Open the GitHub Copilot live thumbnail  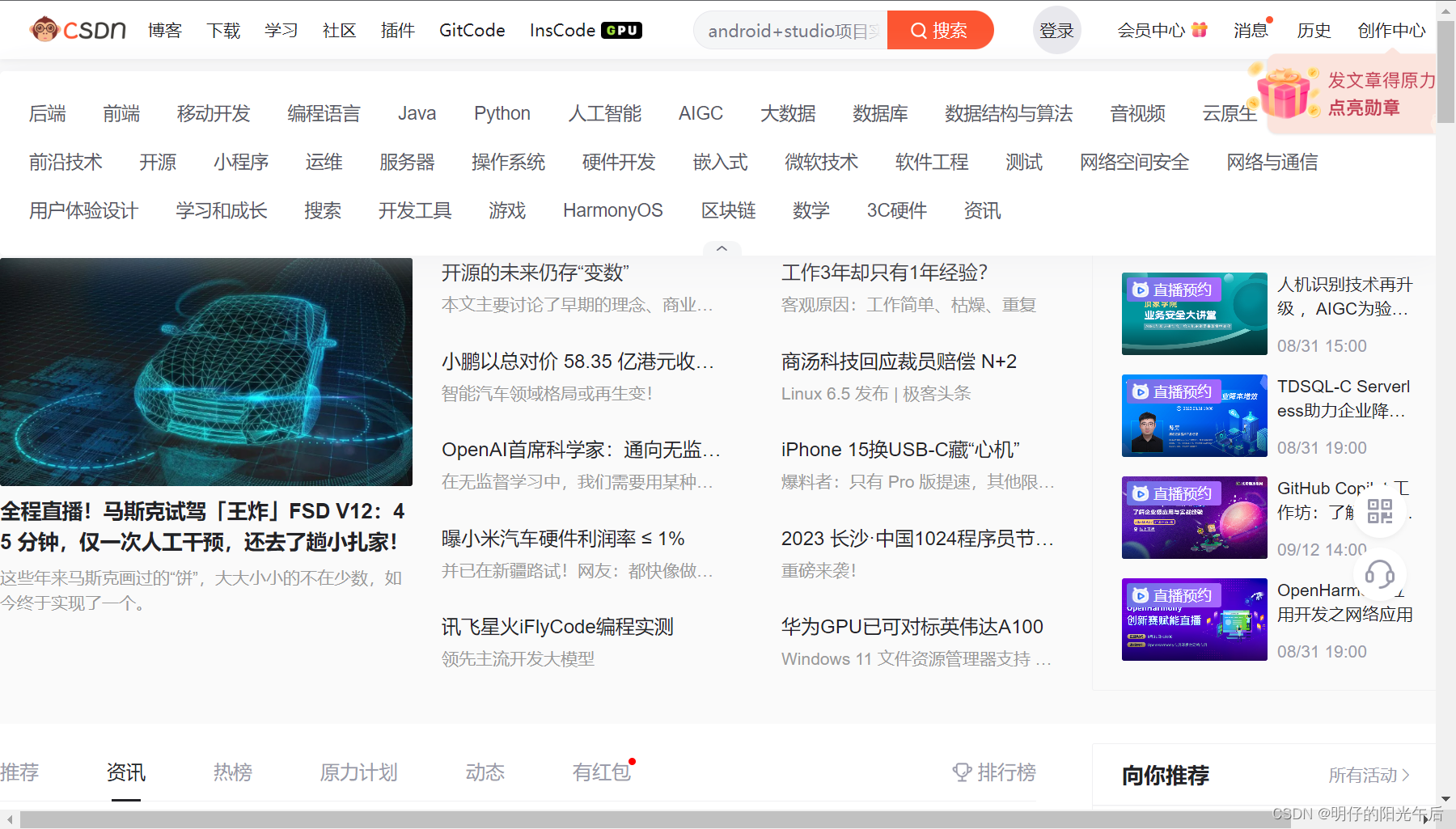pos(1194,518)
